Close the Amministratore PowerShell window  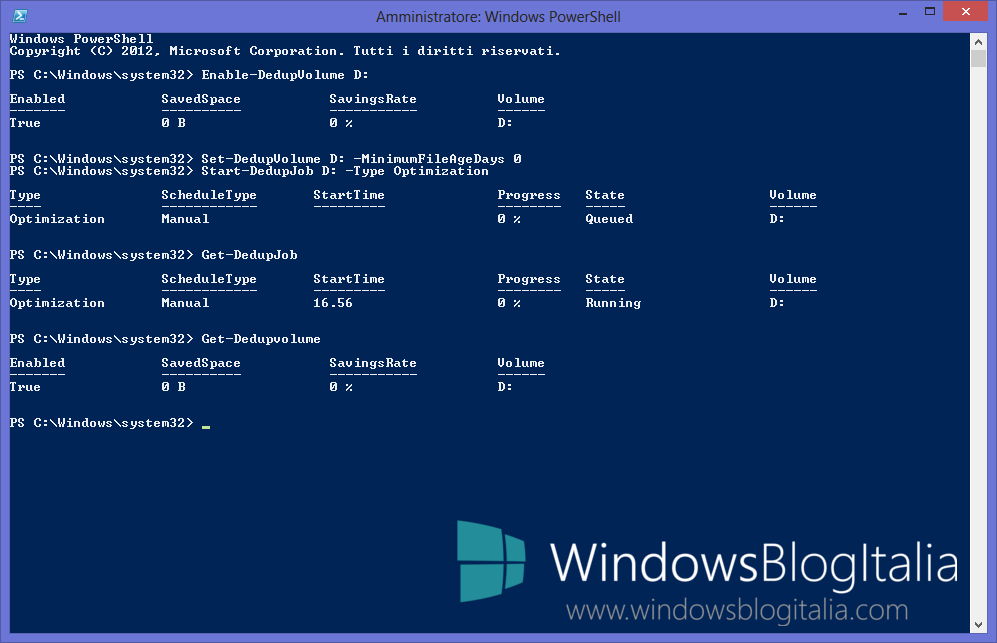pyautogui.click(x=966, y=12)
